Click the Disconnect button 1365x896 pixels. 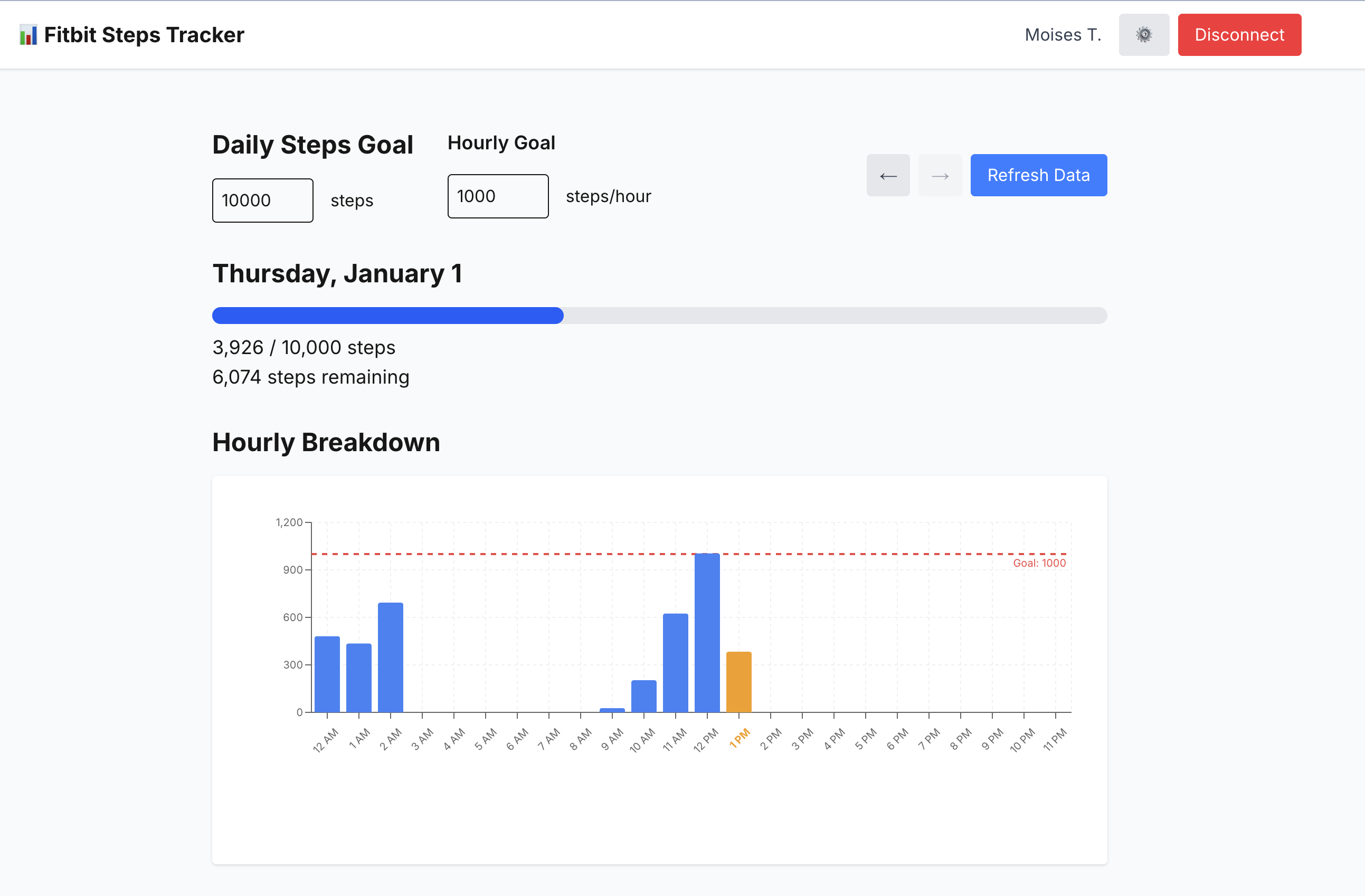coord(1239,34)
